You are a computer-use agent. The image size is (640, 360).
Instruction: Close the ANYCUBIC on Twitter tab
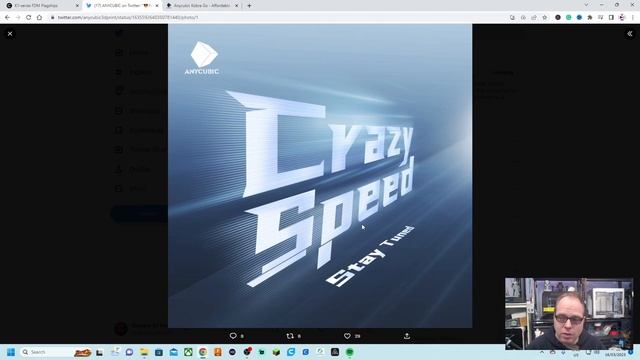(157, 6)
